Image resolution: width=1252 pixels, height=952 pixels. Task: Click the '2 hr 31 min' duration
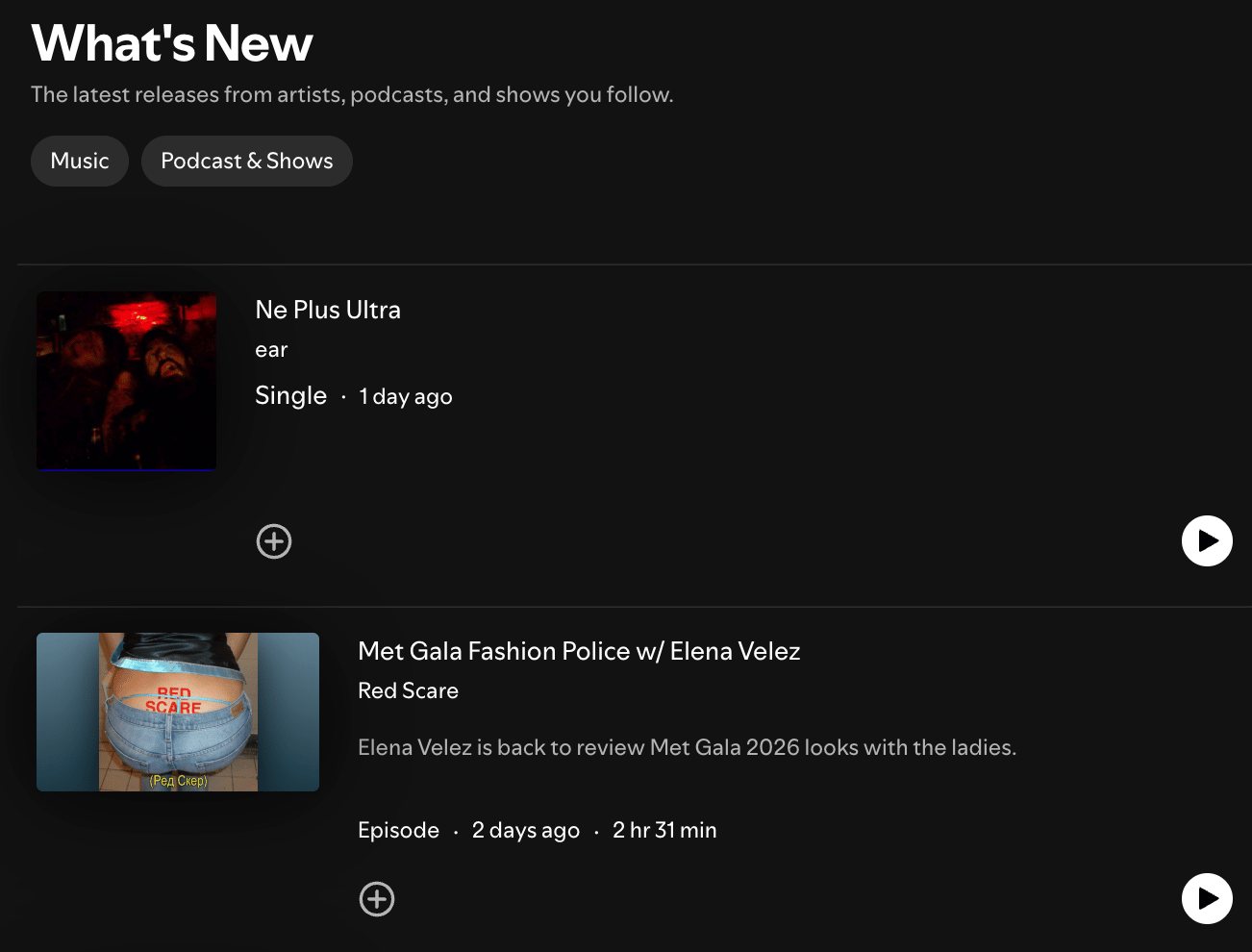664,830
